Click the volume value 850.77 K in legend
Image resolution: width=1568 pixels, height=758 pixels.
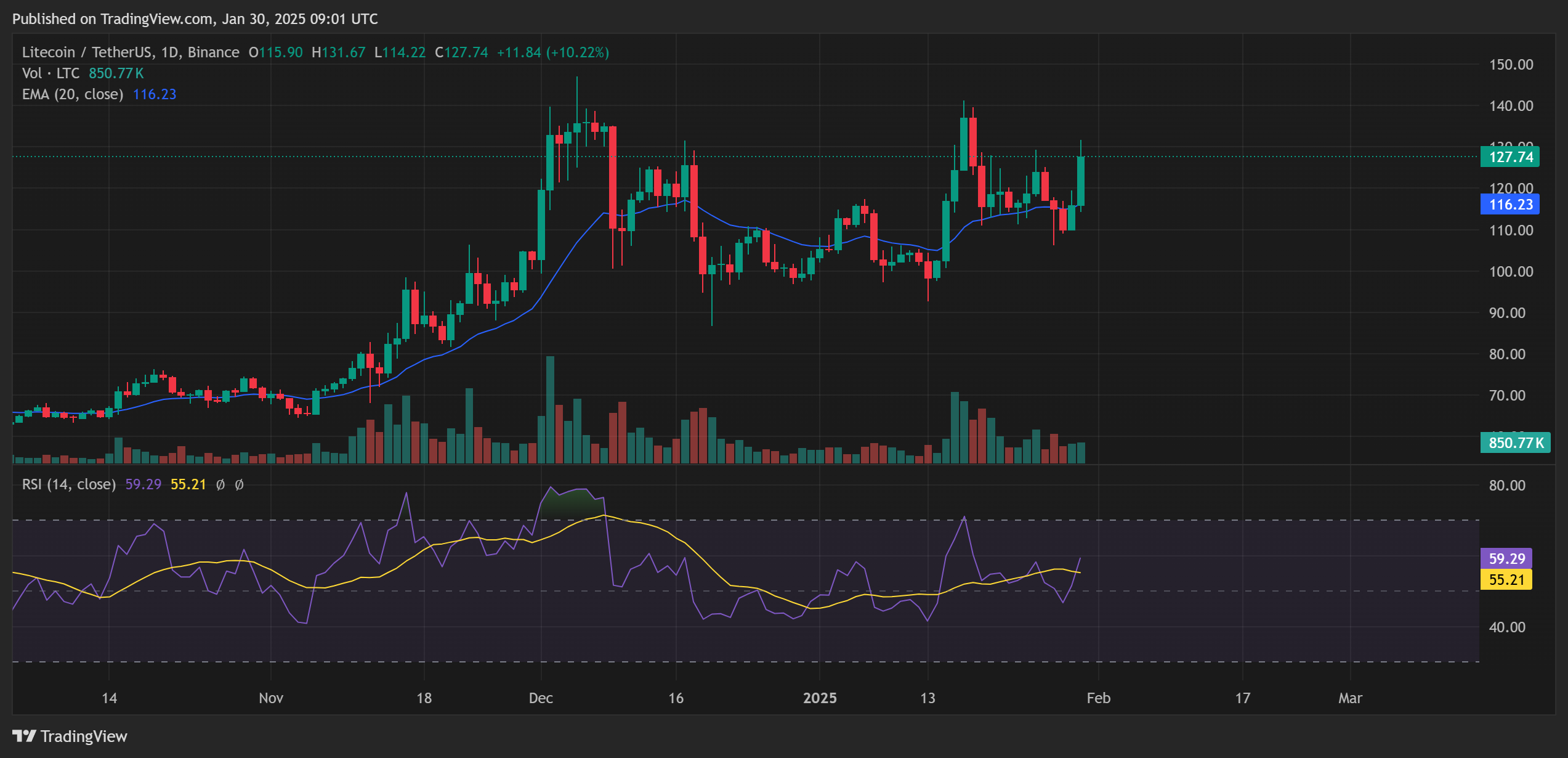tap(116, 73)
